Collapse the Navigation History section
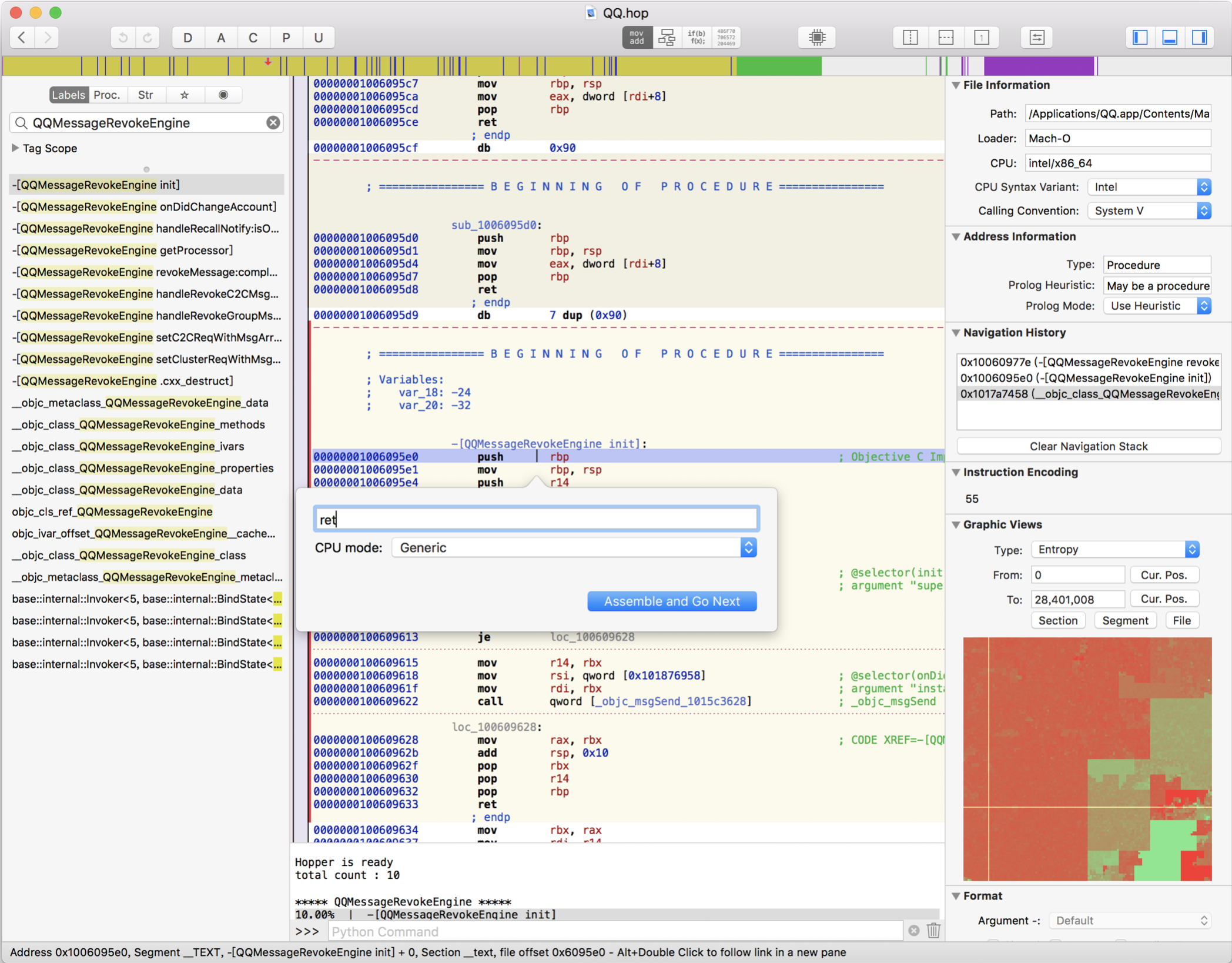The image size is (1232, 963). point(956,333)
